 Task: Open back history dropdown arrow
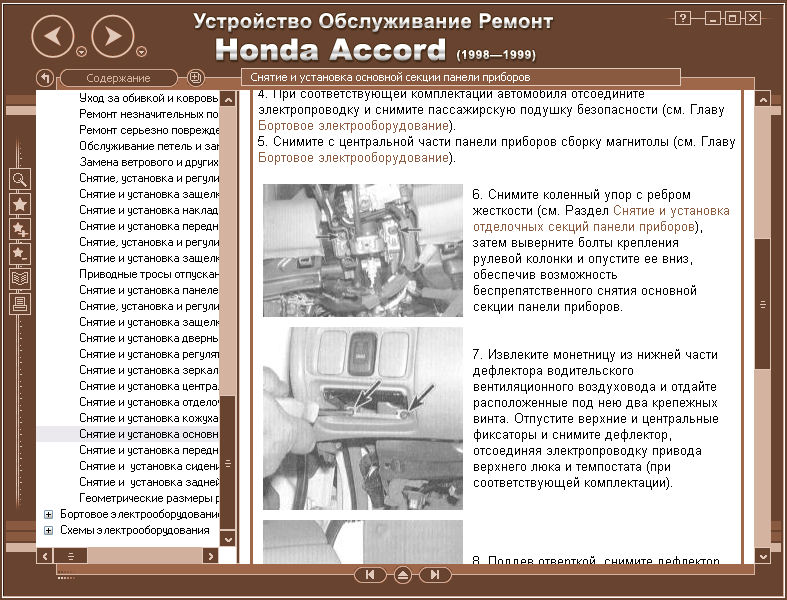pos(81,51)
